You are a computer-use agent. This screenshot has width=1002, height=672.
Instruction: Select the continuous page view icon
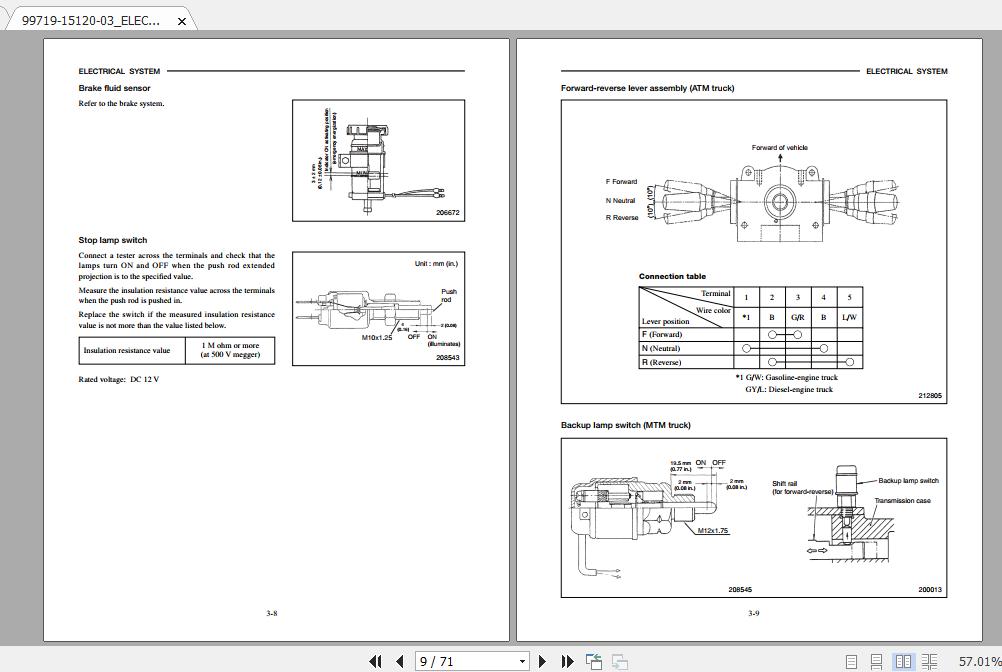click(876, 661)
